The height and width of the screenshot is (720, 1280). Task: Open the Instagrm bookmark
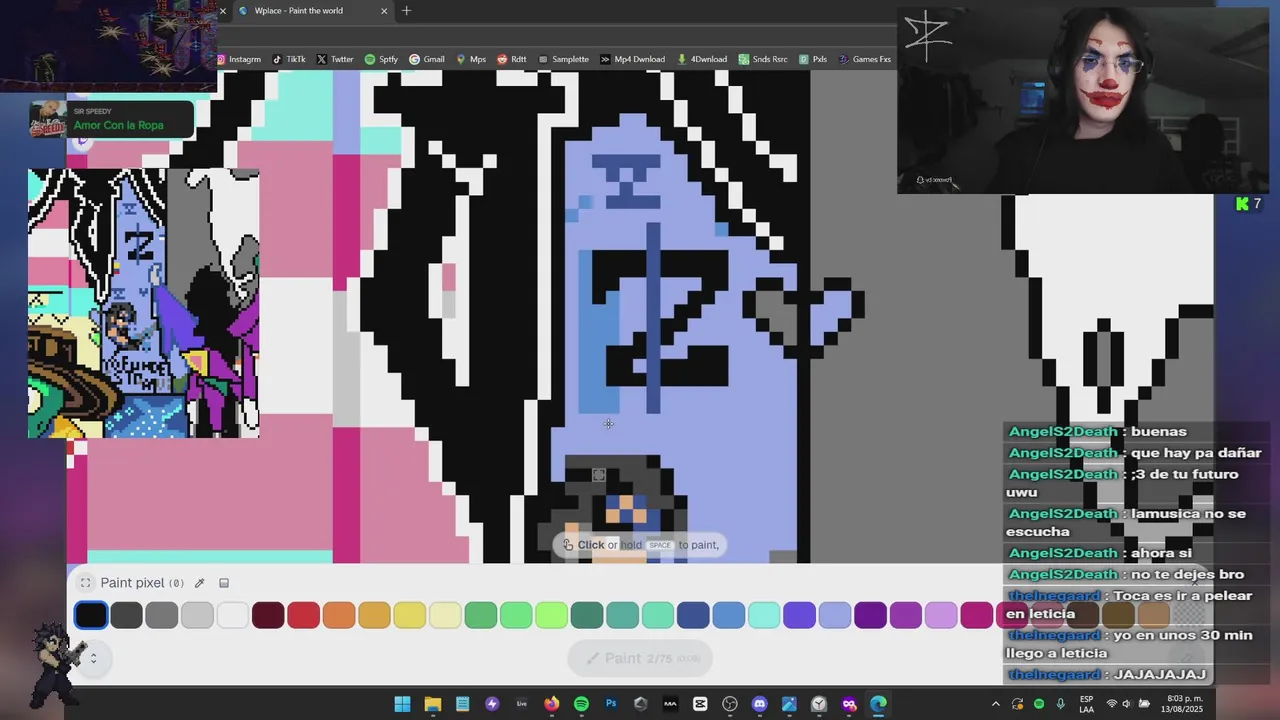pos(239,59)
